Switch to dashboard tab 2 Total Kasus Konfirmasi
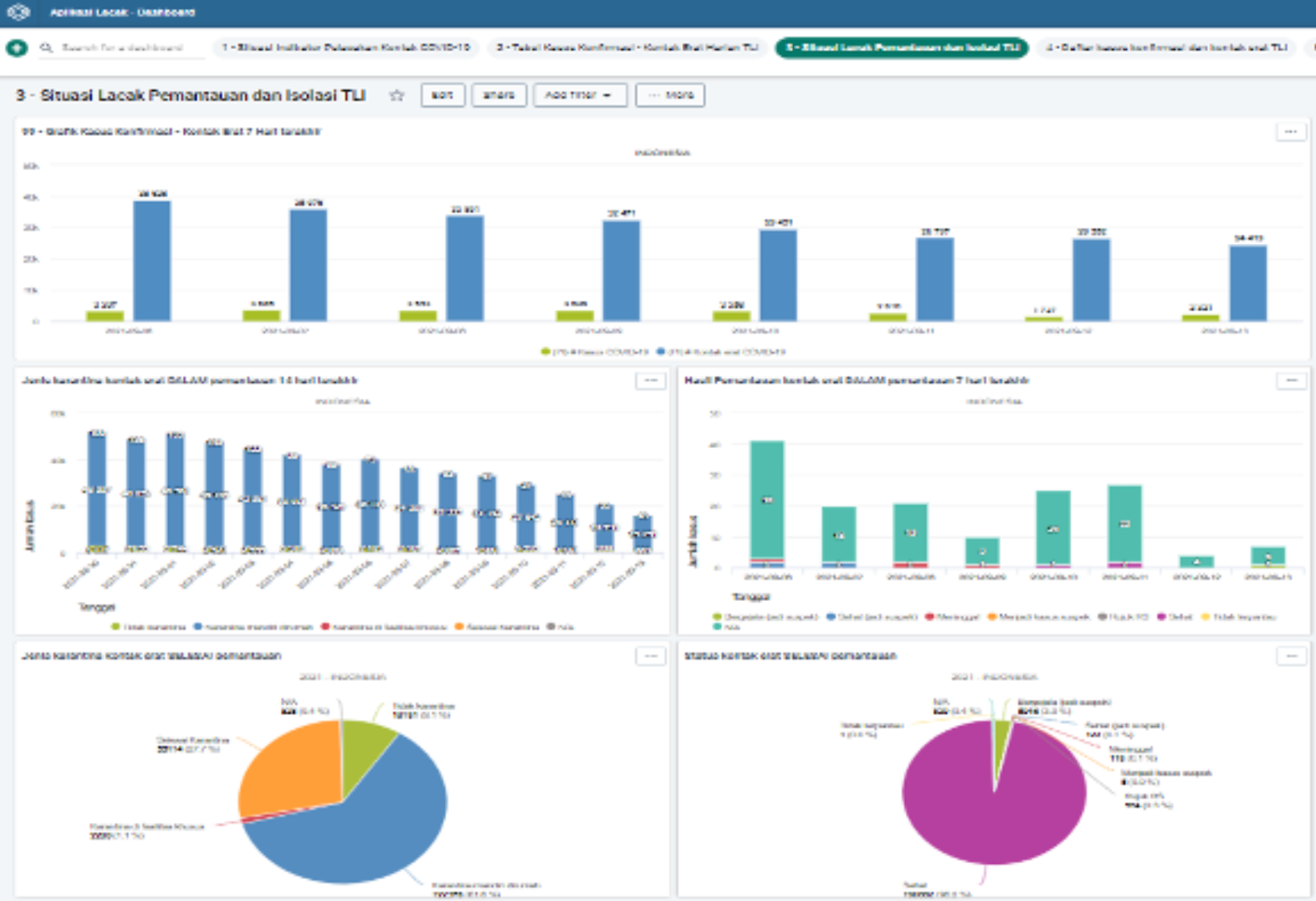This screenshot has width=1316, height=901. (x=627, y=48)
